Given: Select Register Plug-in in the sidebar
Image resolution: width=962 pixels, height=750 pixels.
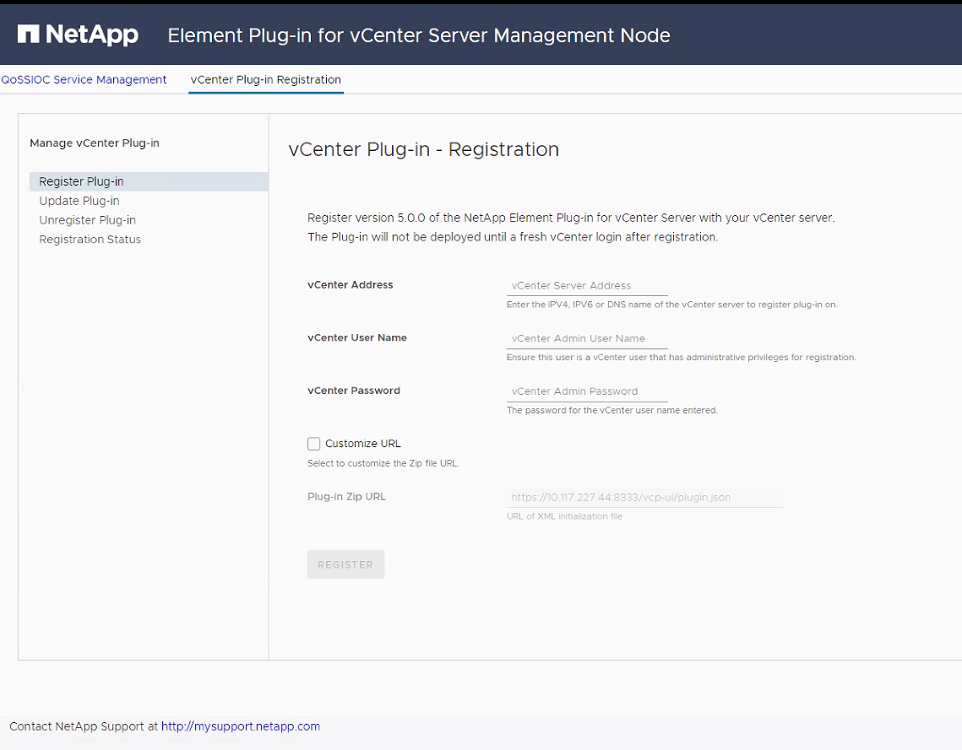Looking at the screenshot, I should coord(80,181).
